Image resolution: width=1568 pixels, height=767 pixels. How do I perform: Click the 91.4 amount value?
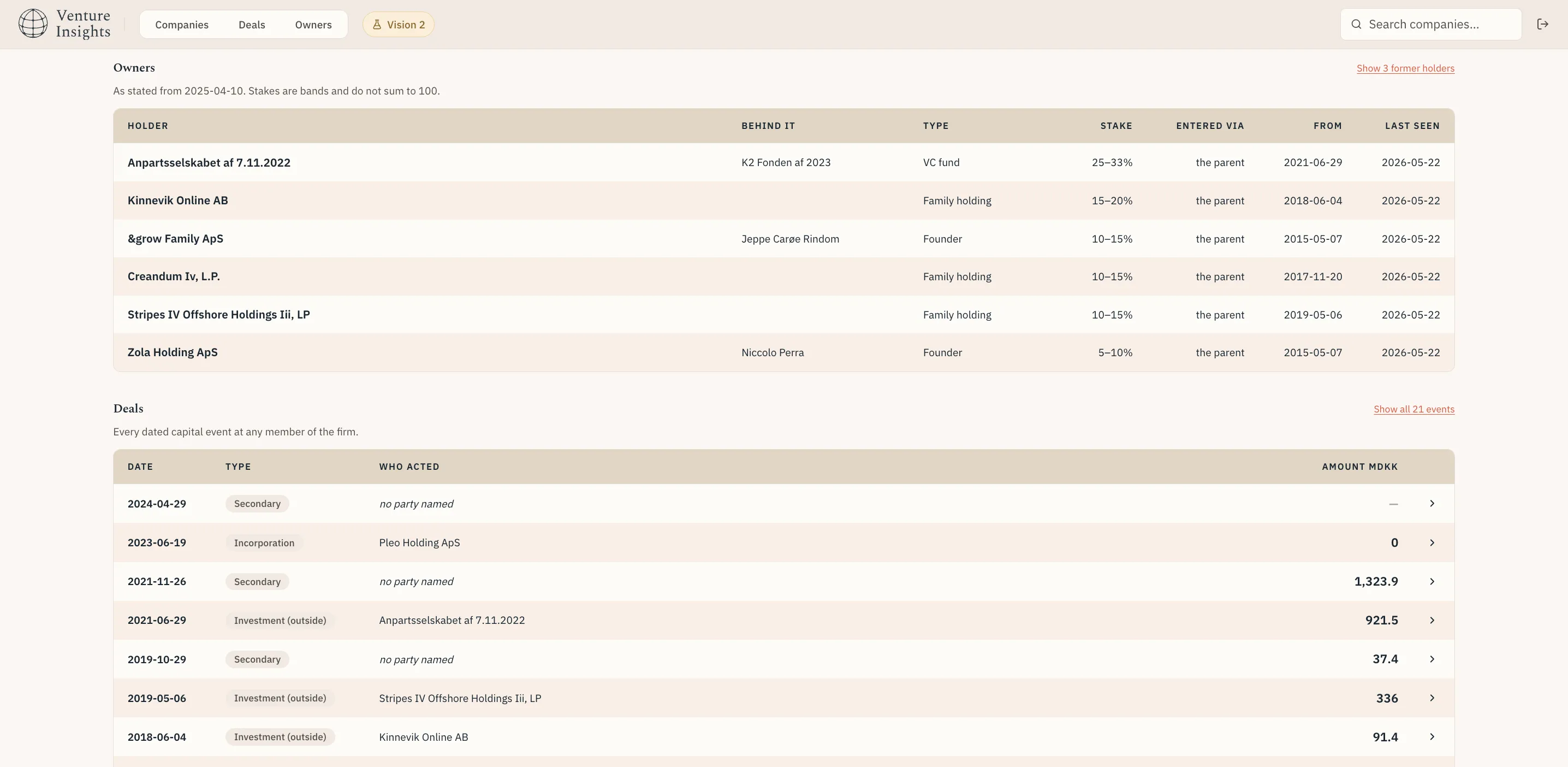pos(1385,737)
